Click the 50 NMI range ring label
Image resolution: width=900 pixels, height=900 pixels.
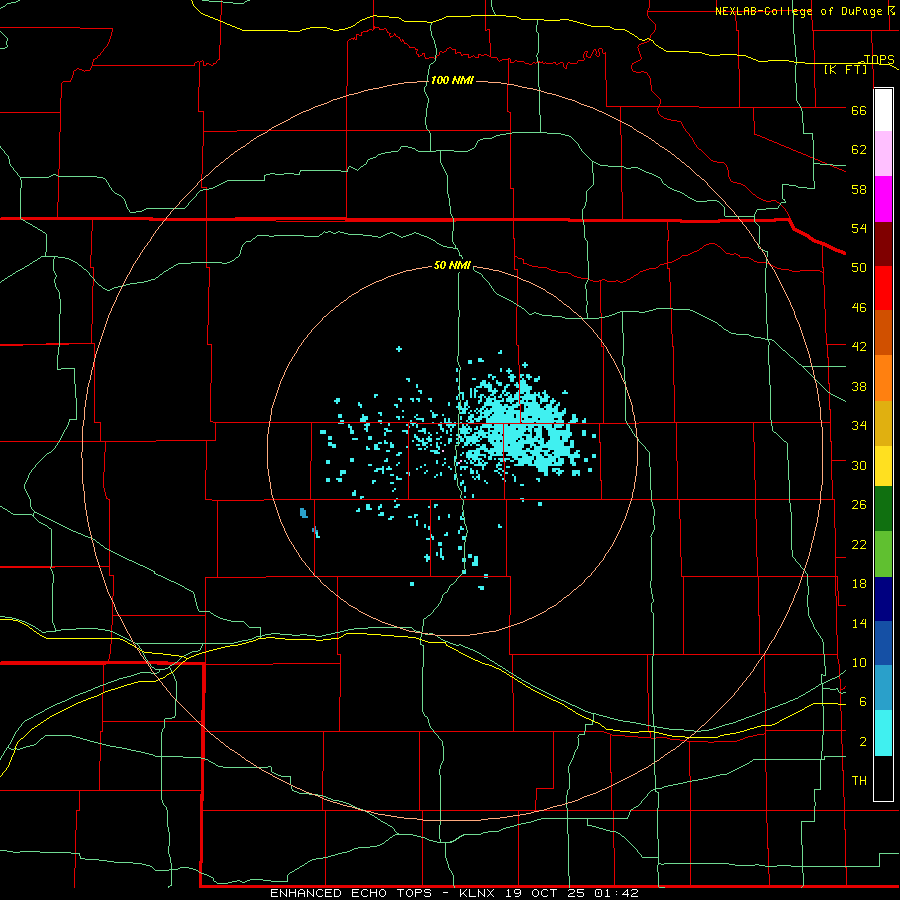(x=452, y=265)
